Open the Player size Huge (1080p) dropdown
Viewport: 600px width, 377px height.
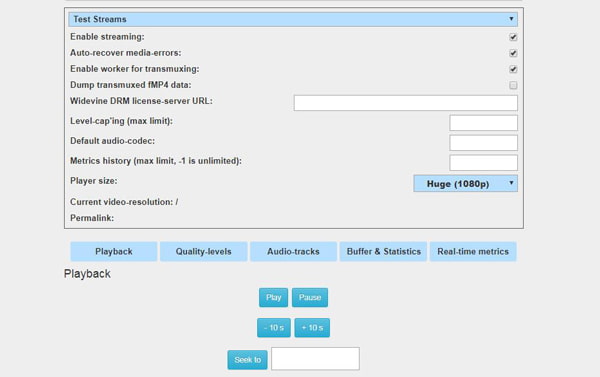pos(466,183)
